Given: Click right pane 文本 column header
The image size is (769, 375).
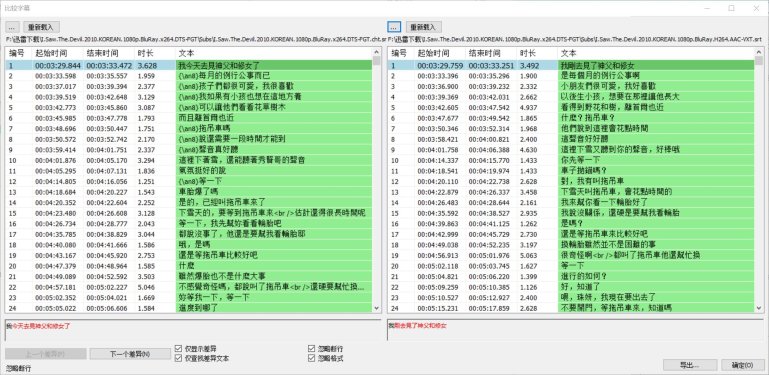Looking at the screenshot, I should (x=656, y=53).
